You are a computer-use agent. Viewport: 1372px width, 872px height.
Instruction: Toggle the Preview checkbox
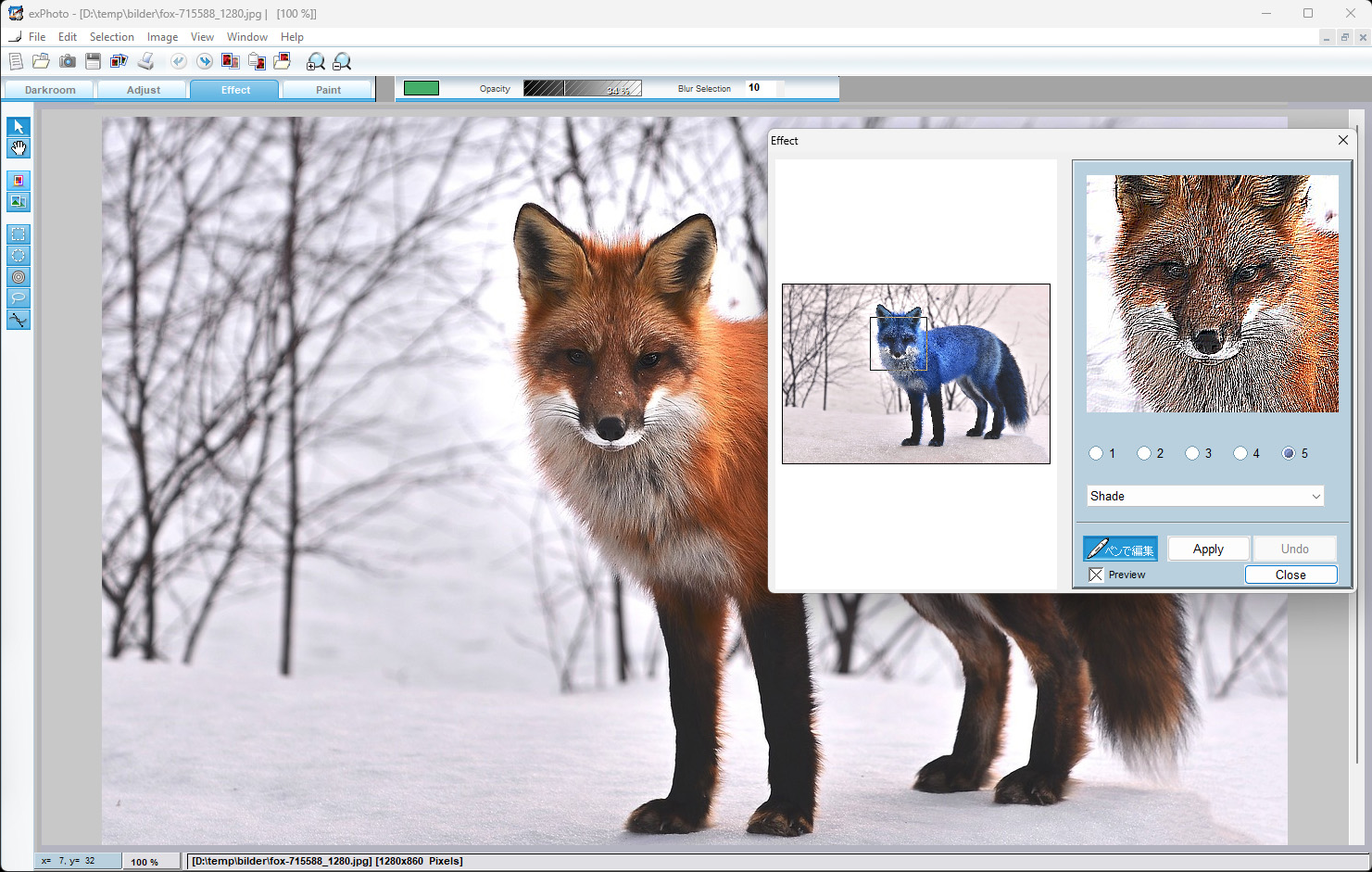1096,575
